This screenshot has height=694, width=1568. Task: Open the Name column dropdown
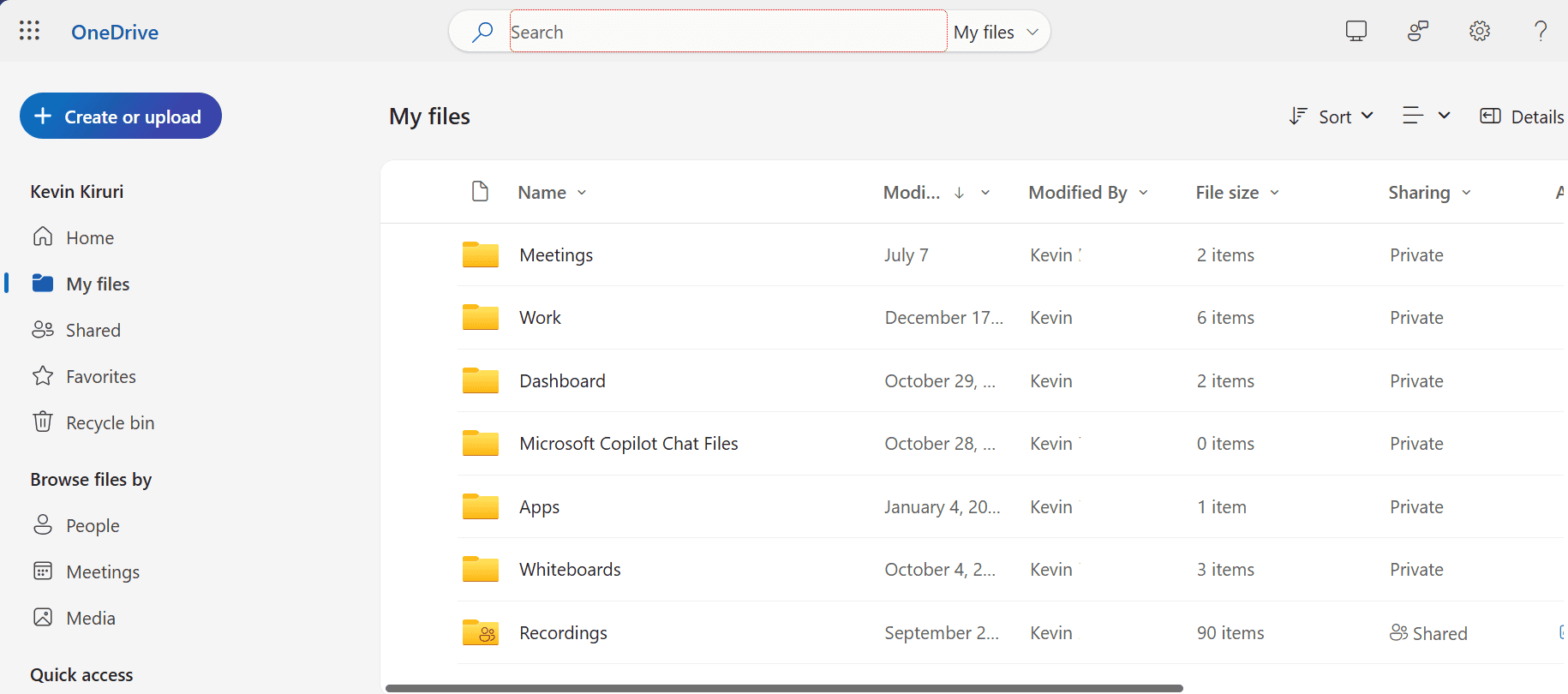[582, 193]
